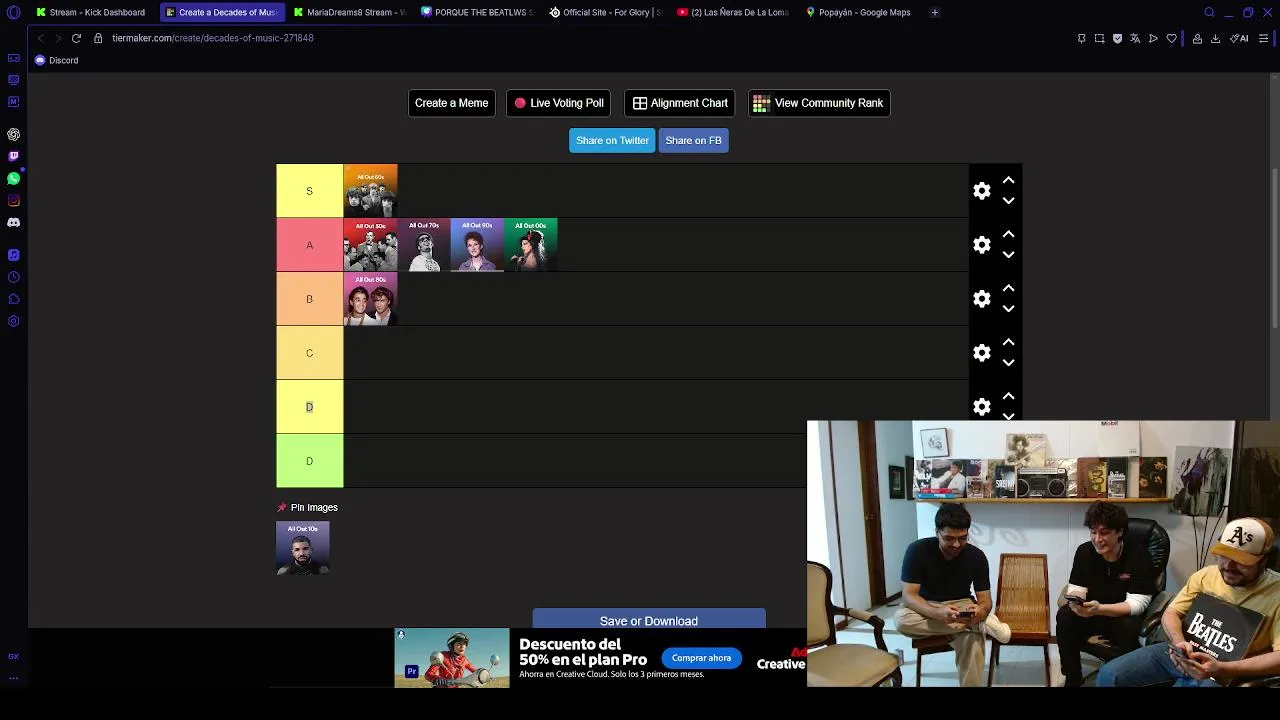Open Discord panel in the sidebar

click(13, 222)
